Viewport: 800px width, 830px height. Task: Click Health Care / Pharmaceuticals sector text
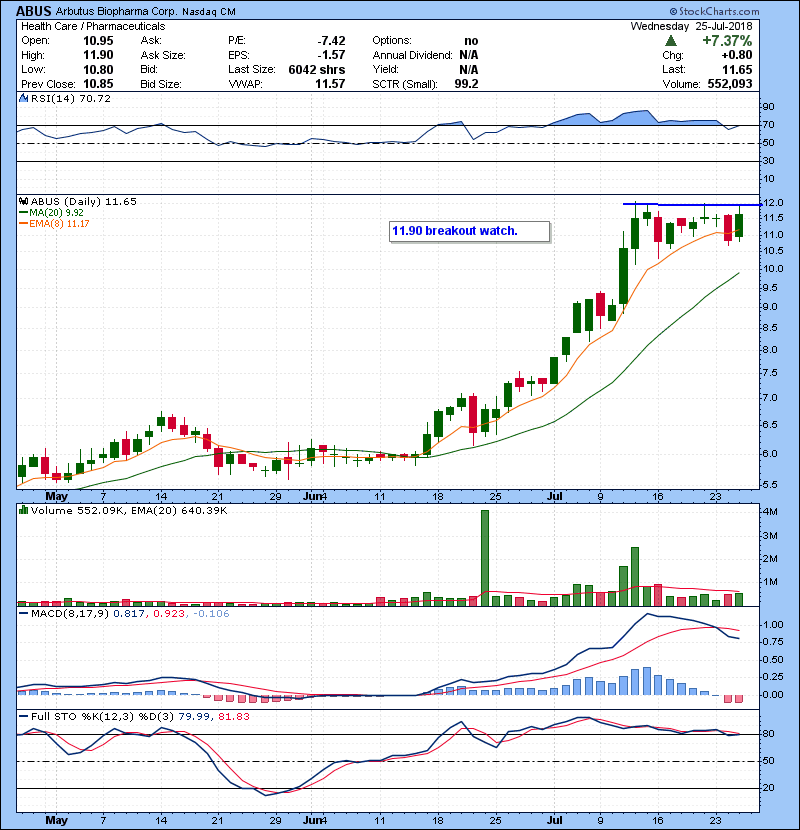93,26
